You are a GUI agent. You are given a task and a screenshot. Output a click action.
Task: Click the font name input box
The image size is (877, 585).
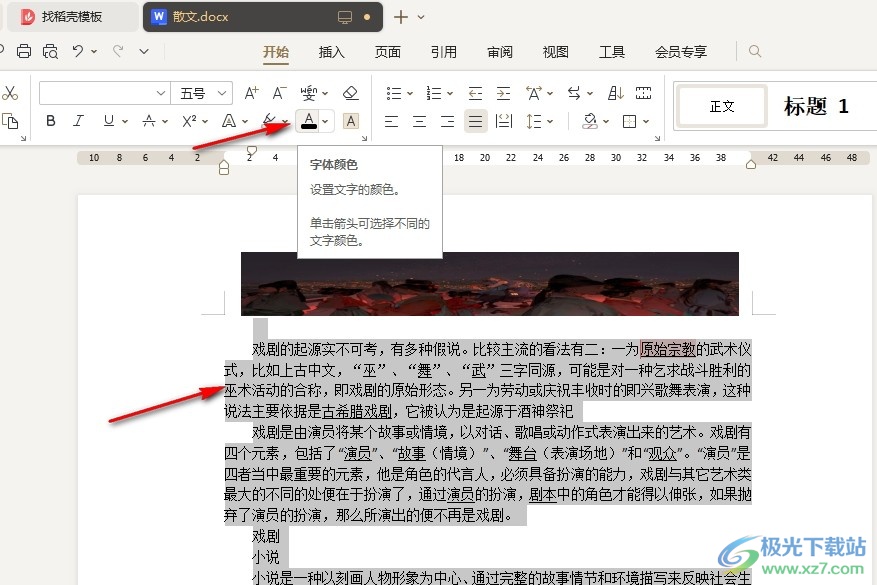click(96, 93)
